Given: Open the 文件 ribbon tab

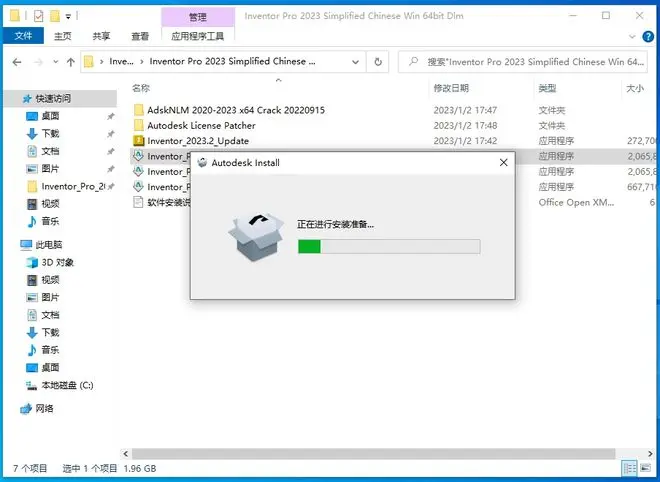Looking at the screenshot, I should click(23, 36).
